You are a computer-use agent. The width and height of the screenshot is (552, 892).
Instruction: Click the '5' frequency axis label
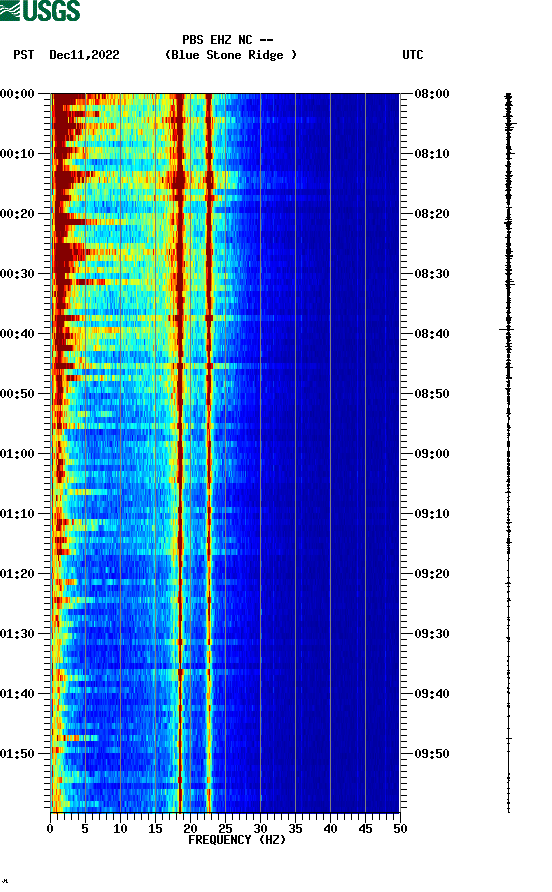(85, 829)
